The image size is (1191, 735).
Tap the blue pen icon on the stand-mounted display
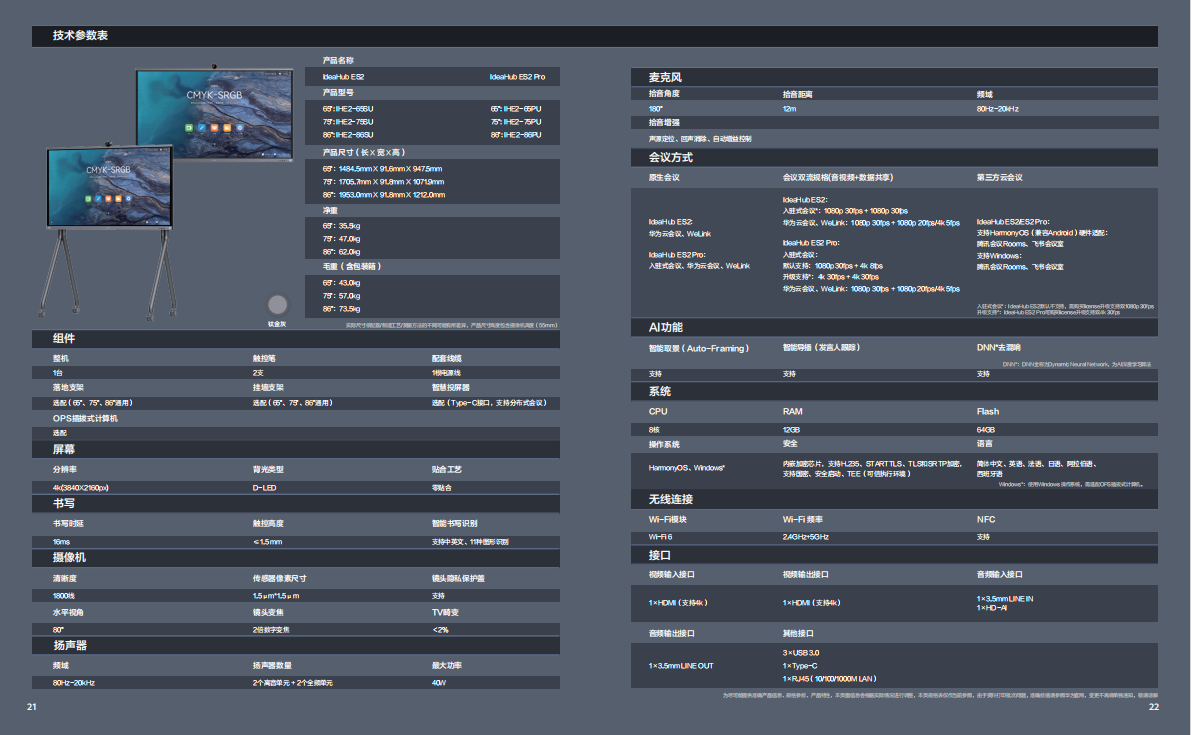[x=98, y=198]
